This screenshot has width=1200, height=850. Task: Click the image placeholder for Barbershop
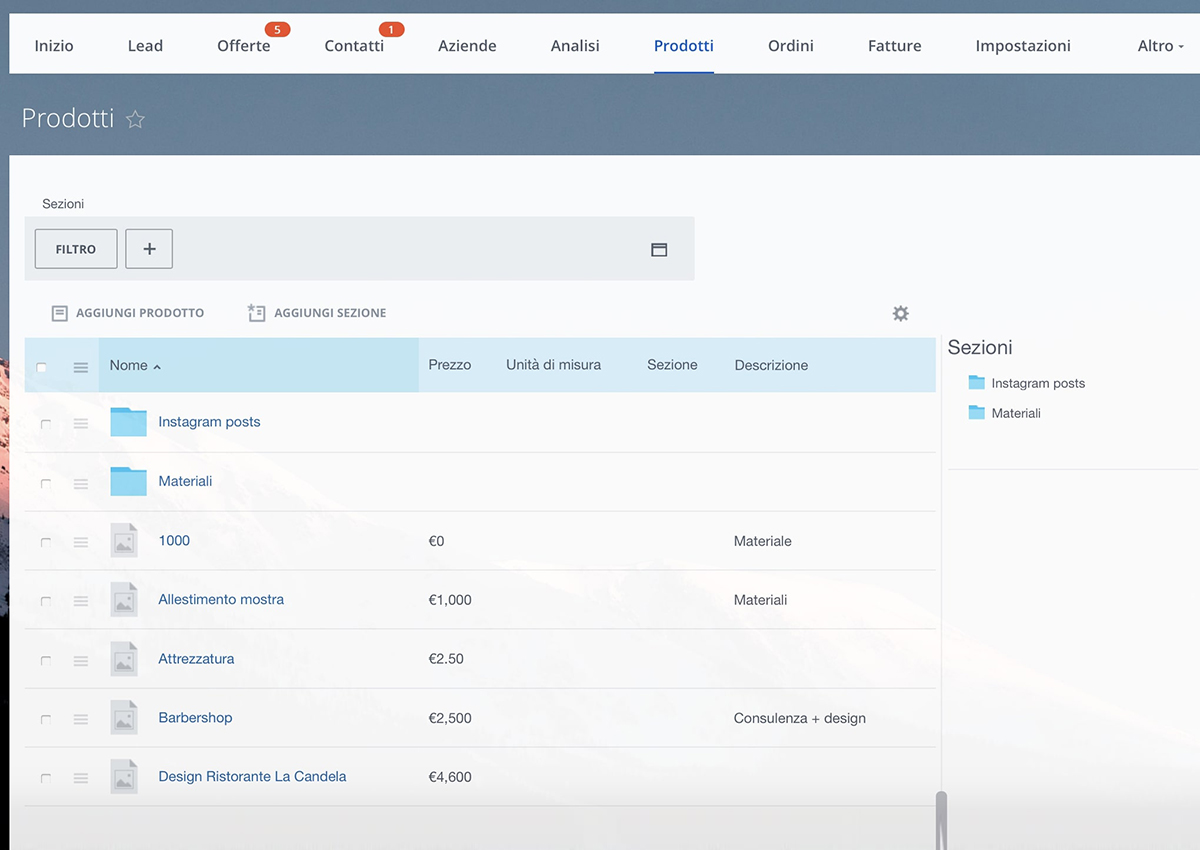124,718
